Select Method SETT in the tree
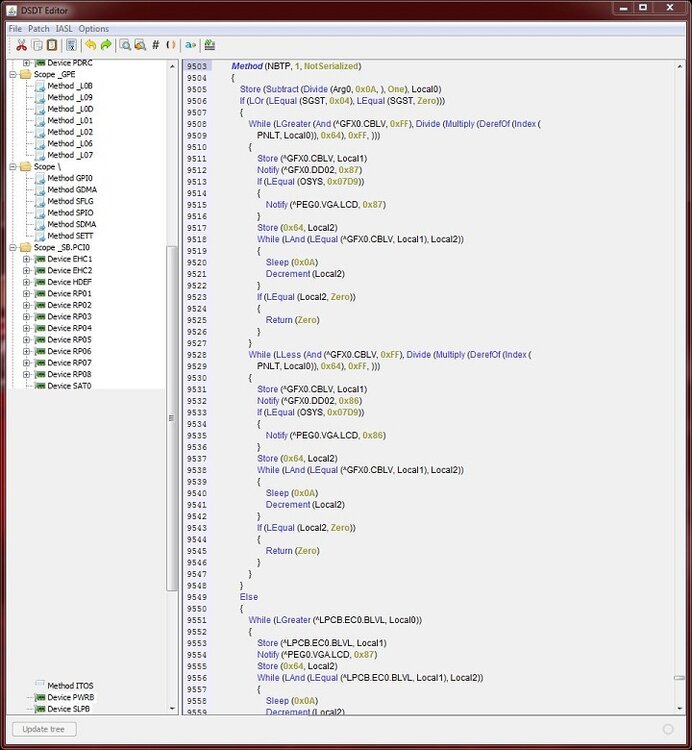Screen dimensions: 692x750 click(68, 236)
